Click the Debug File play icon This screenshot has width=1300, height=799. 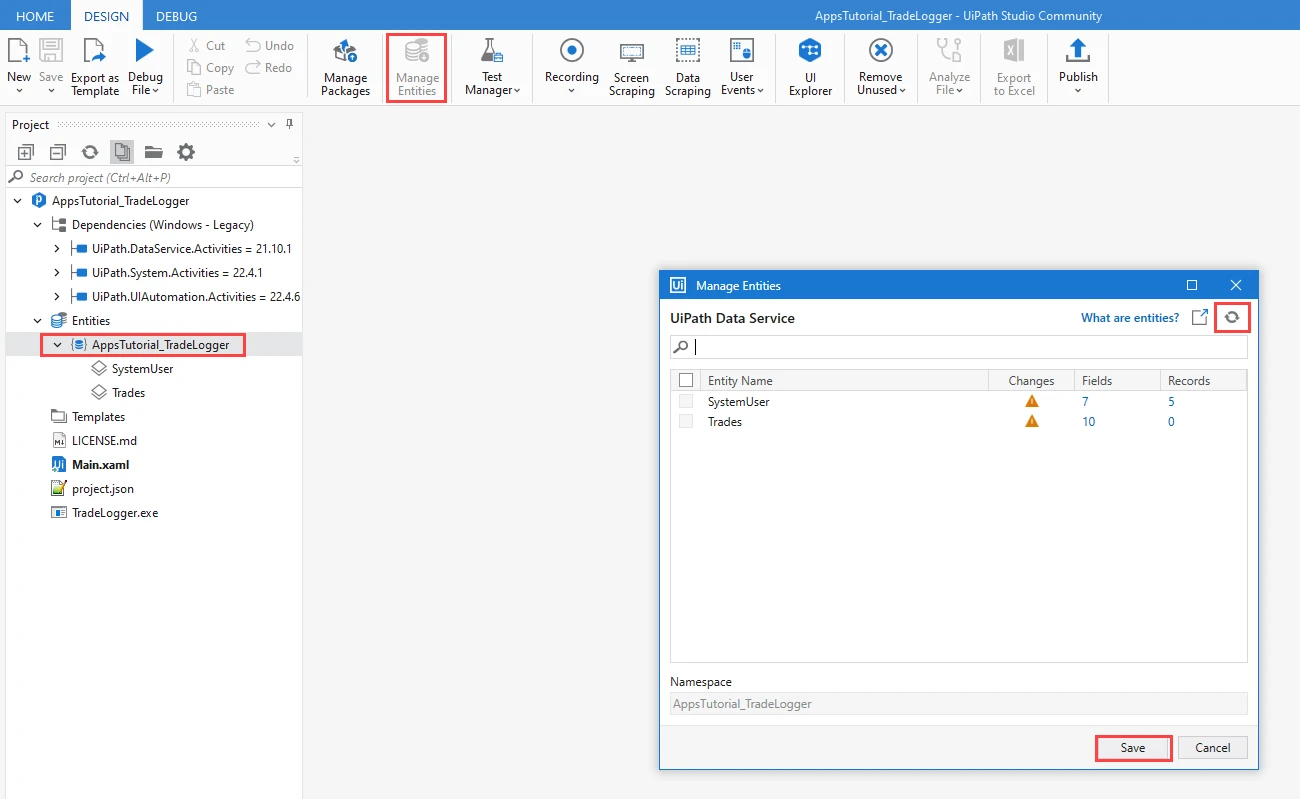pyautogui.click(x=145, y=50)
